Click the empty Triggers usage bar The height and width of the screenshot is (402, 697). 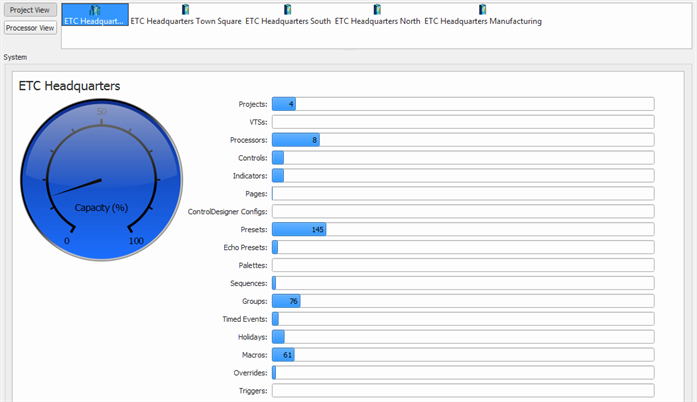(x=463, y=390)
